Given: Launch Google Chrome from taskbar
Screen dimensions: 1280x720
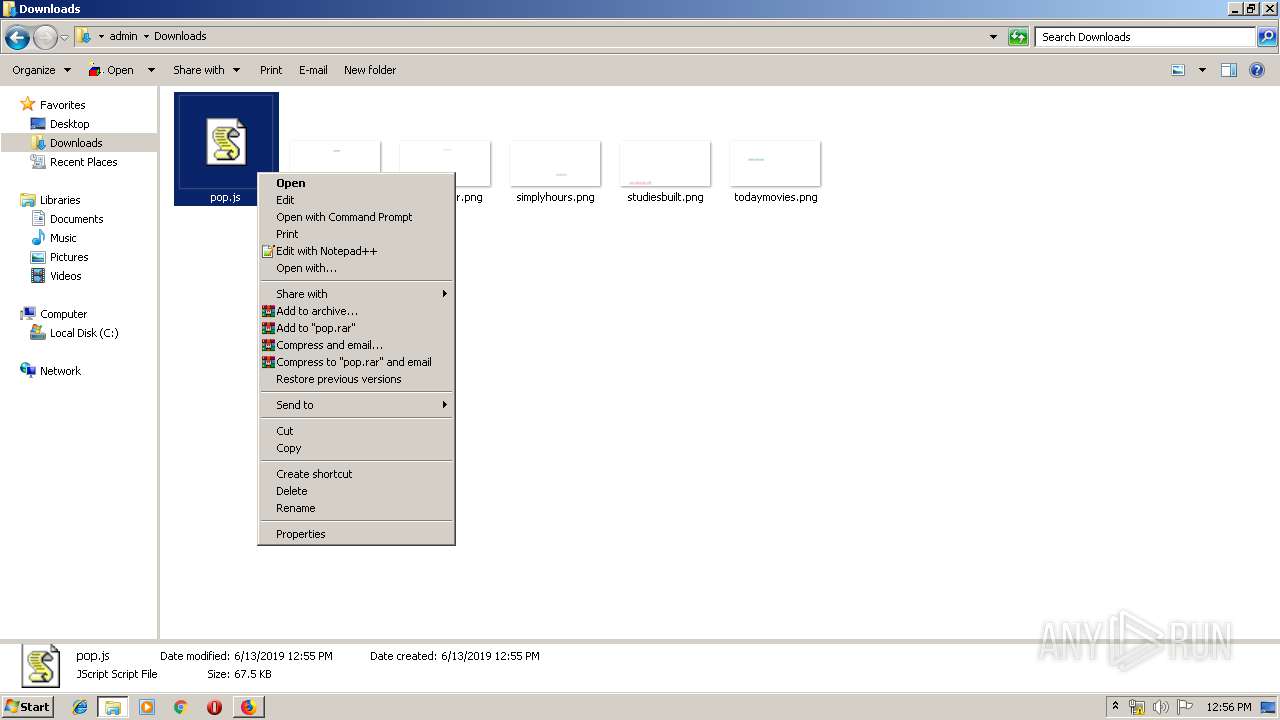Looking at the screenshot, I should 180,707.
